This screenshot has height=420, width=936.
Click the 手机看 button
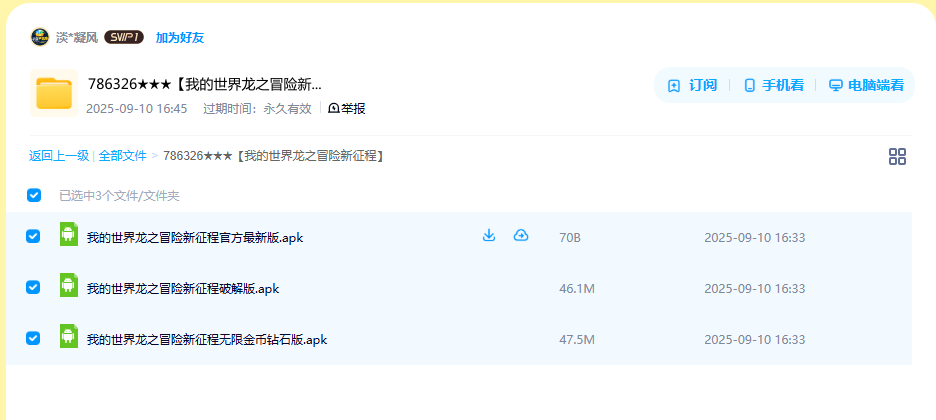[x=774, y=85]
